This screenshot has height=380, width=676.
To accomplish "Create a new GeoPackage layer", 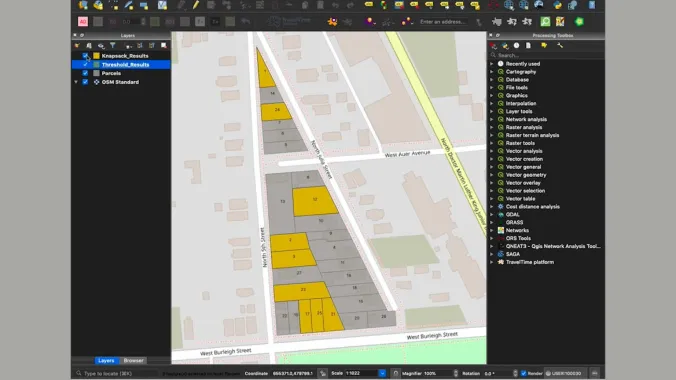I will [98, 5].
